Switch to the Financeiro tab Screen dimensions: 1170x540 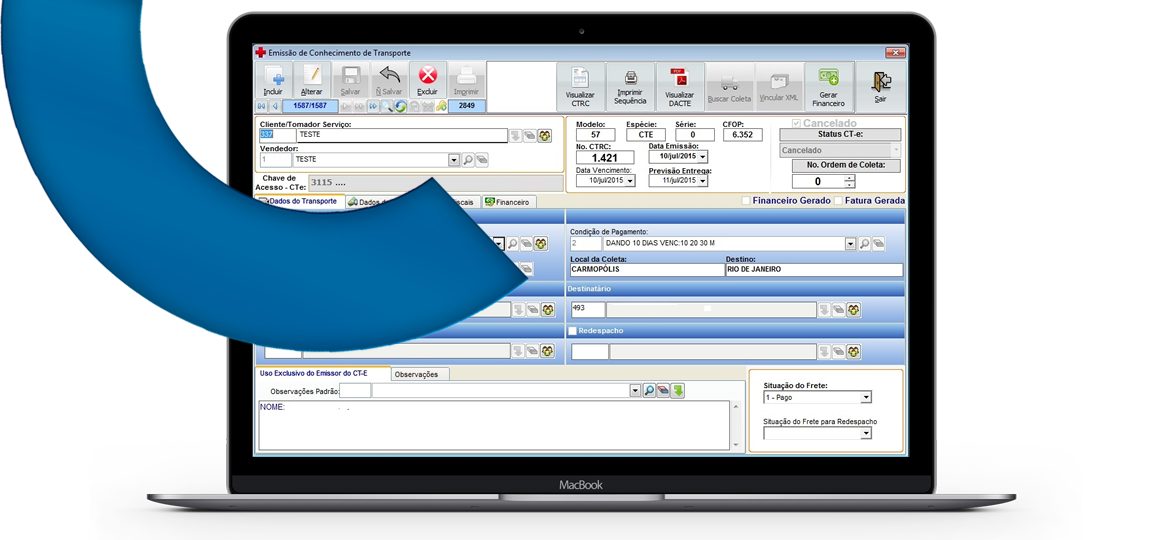508,202
